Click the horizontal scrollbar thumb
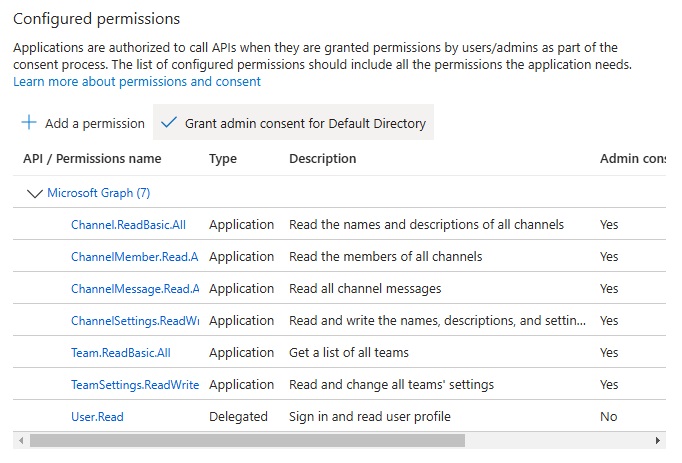 pyautogui.click(x=247, y=440)
